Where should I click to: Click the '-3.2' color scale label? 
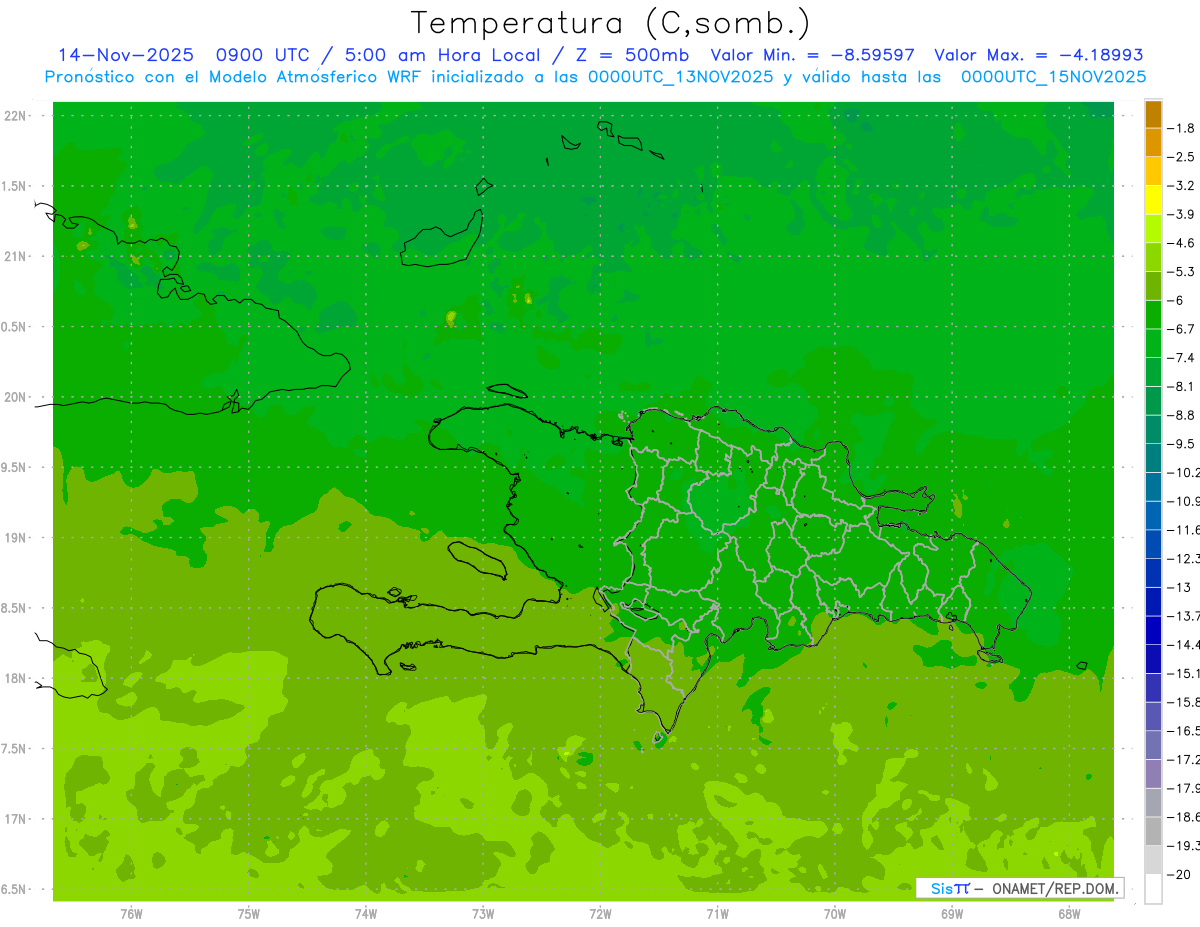pyautogui.click(x=1181, y=186)
